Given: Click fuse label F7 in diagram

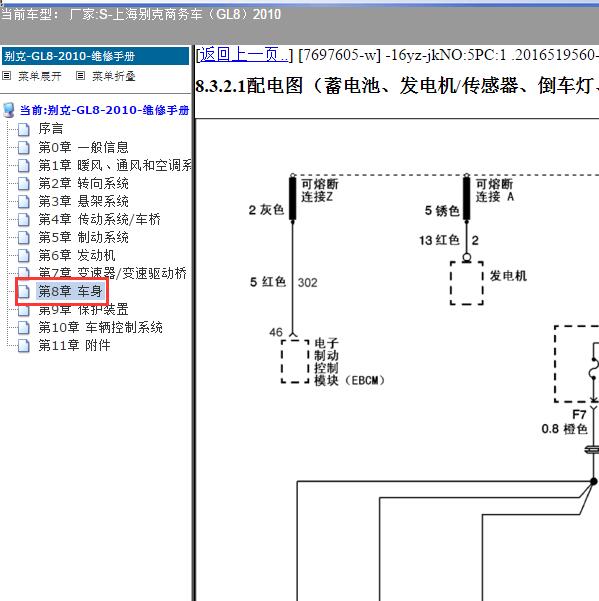Looking at the screenshot, I should pos(579,414).
